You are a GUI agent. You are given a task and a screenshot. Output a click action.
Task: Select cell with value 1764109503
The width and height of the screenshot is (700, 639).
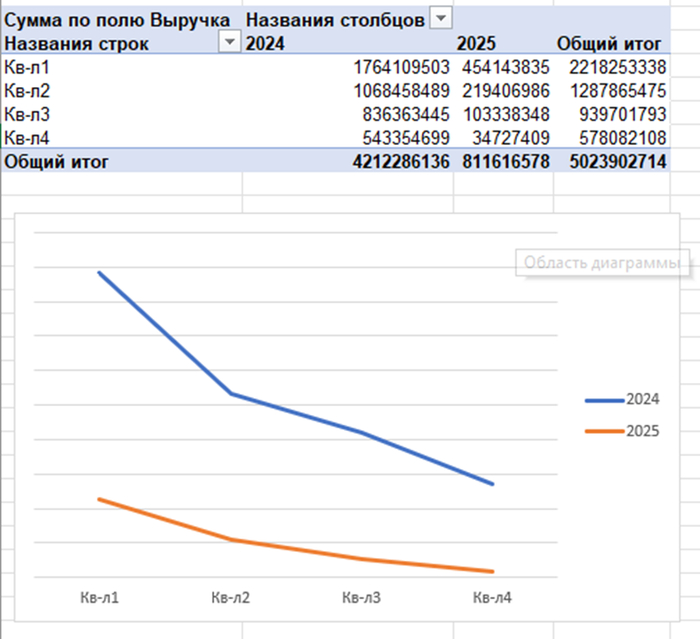coord(401,67)
